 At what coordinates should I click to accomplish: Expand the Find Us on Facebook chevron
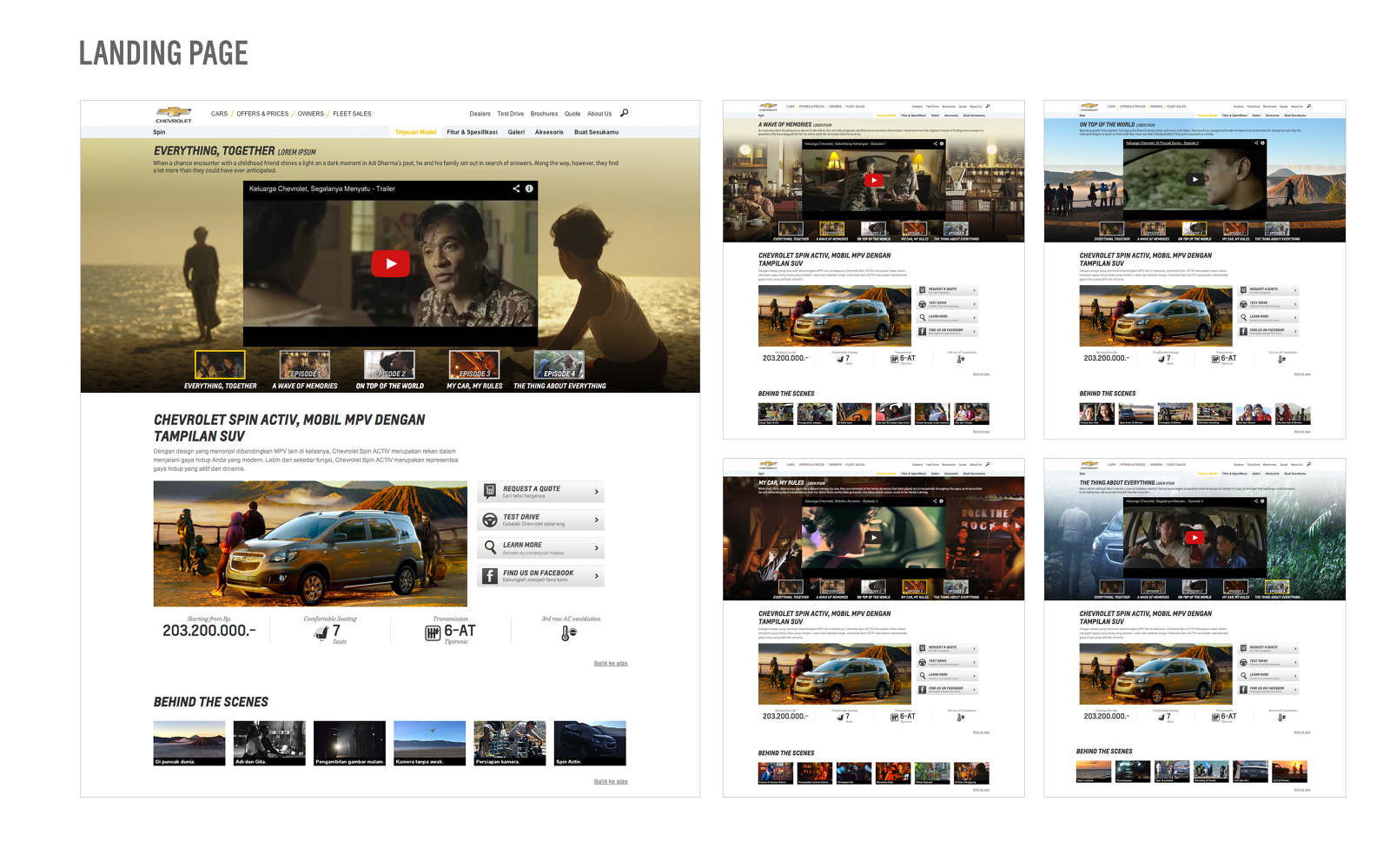point(596,576)
